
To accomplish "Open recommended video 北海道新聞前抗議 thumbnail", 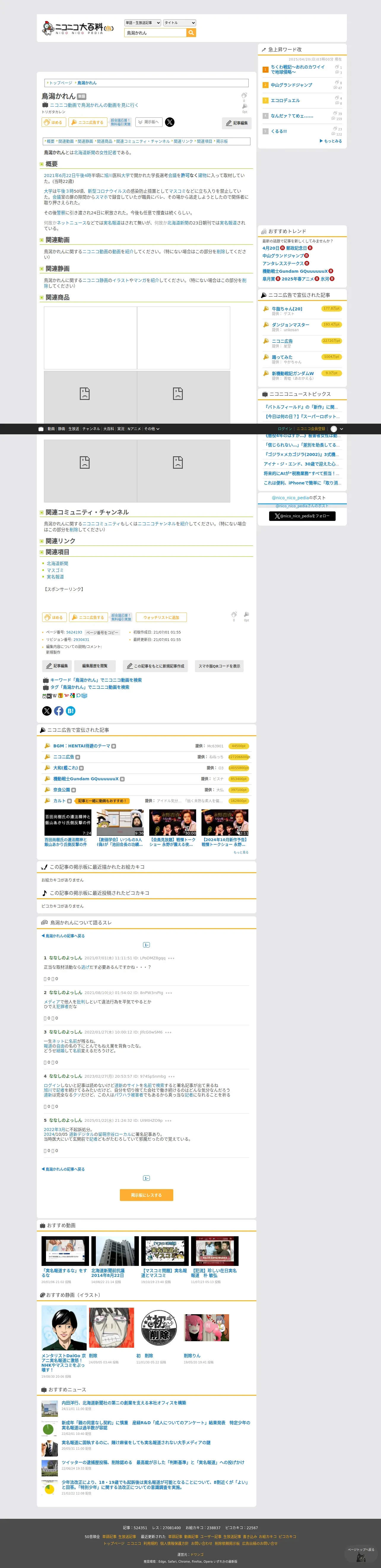I will click(115, 1251).
